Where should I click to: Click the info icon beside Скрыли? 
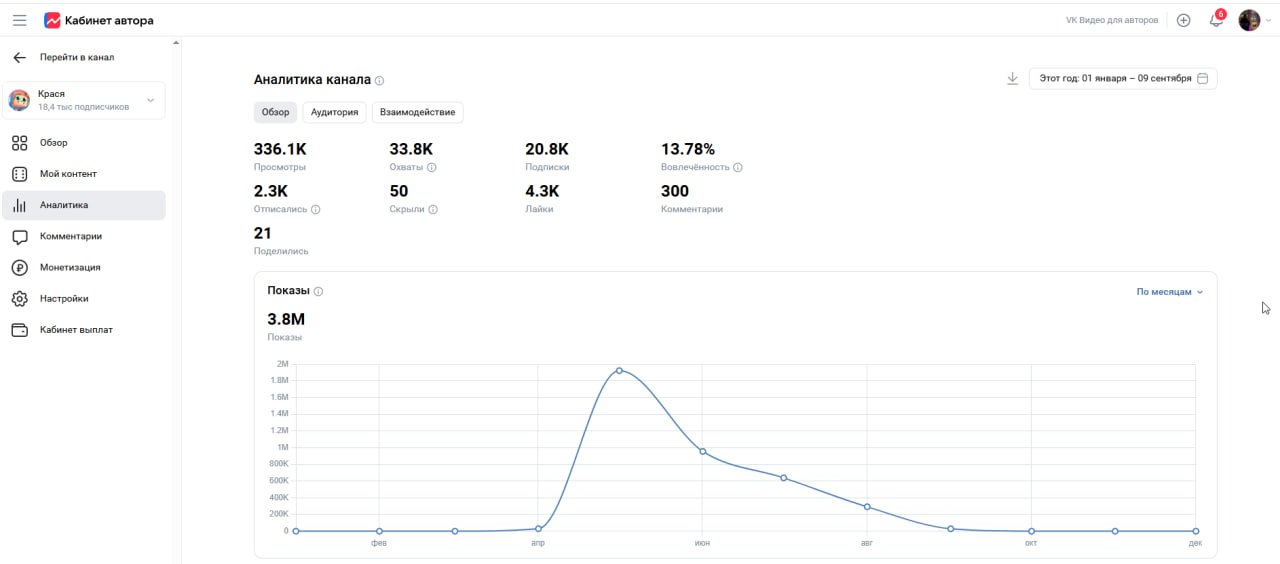pos(433,210)
